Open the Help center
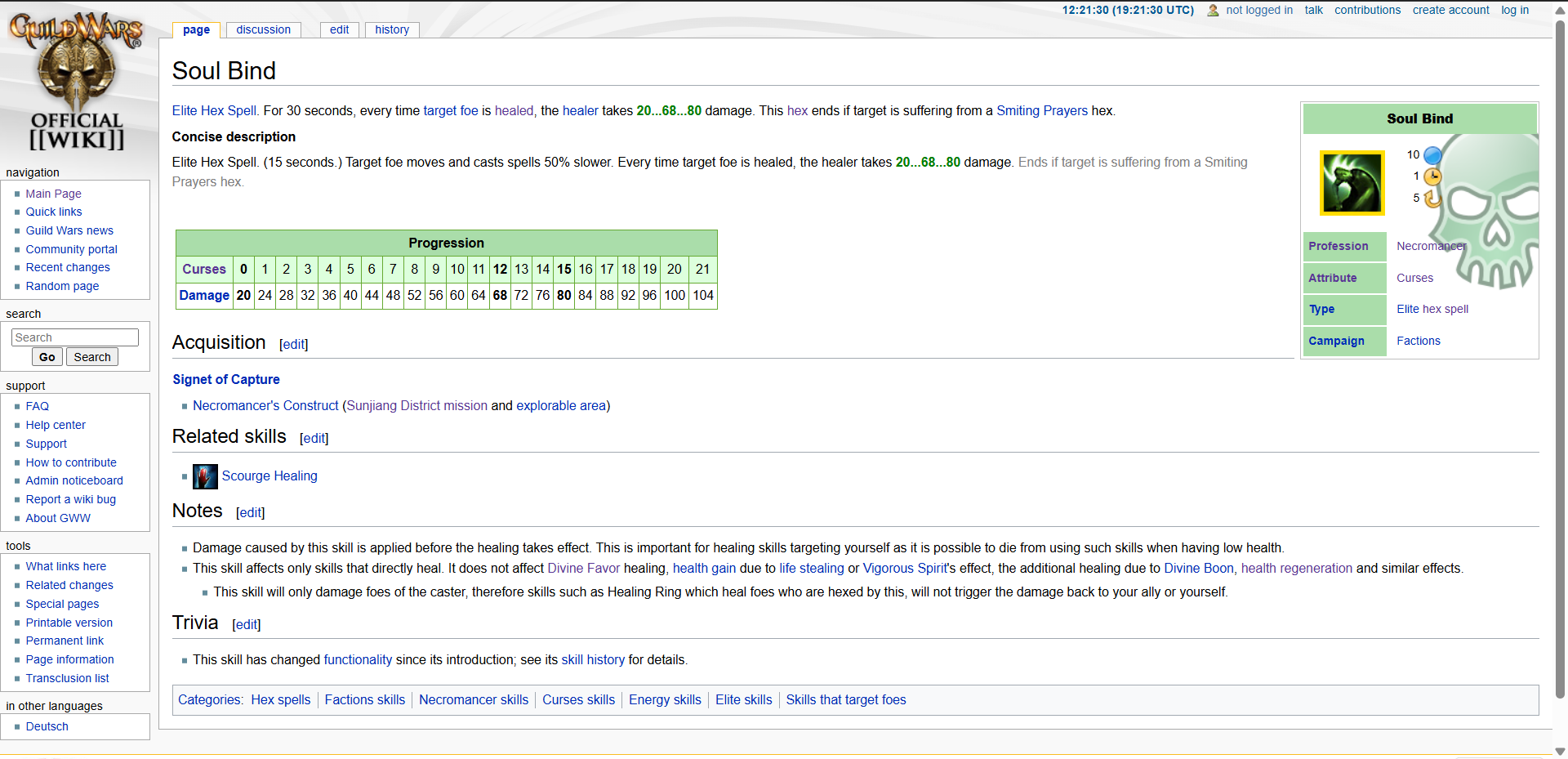The image size is (1568, 759). tap(56, 425)
